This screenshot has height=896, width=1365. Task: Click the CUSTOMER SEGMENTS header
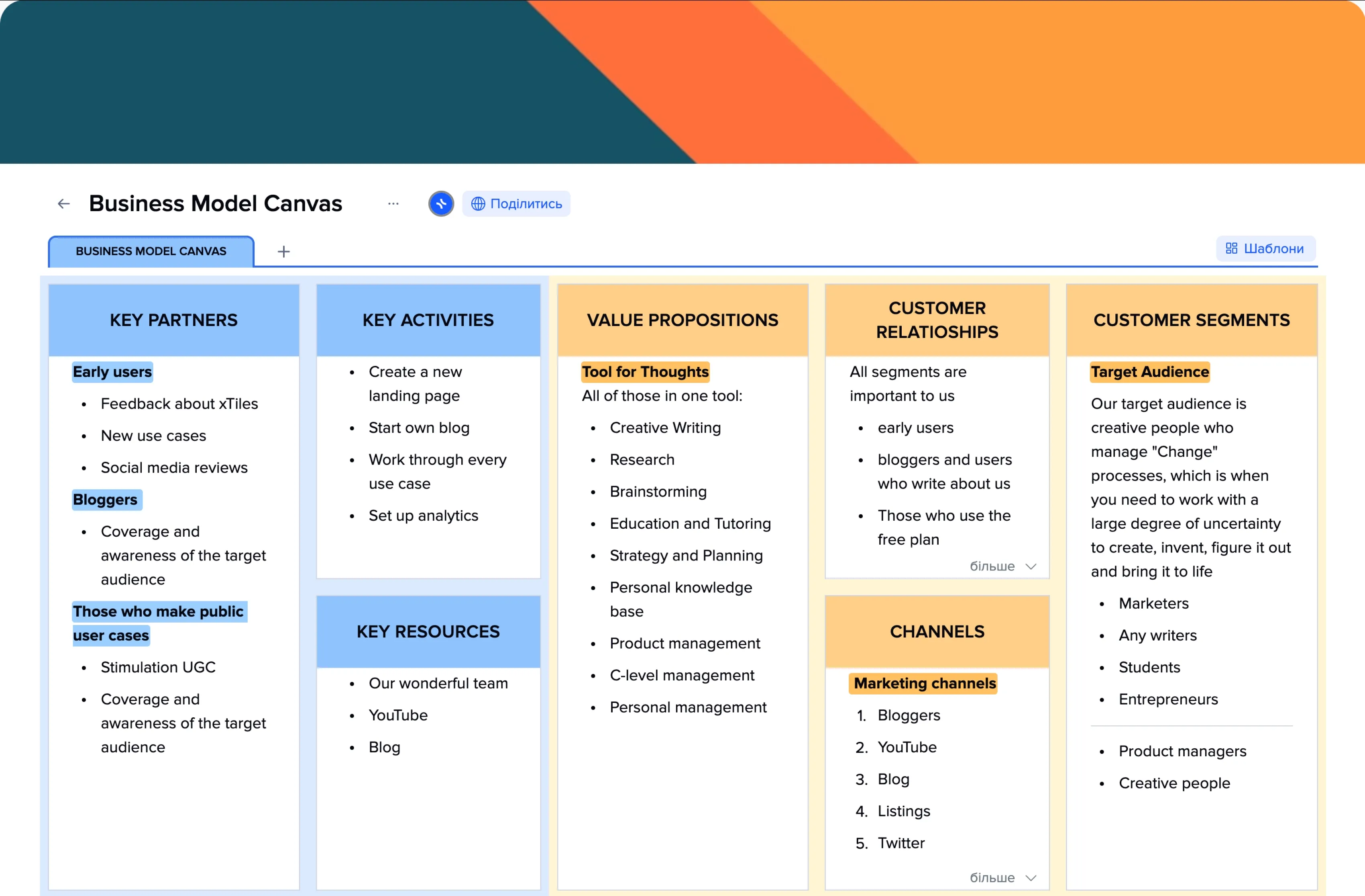(x=1191, y=320)
